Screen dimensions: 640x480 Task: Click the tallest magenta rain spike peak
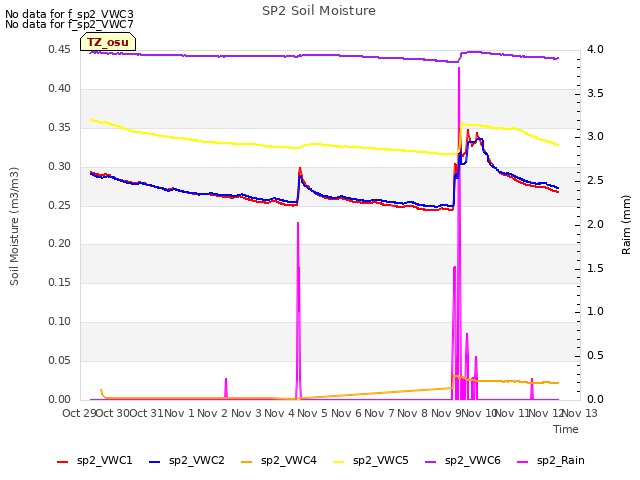459,68
